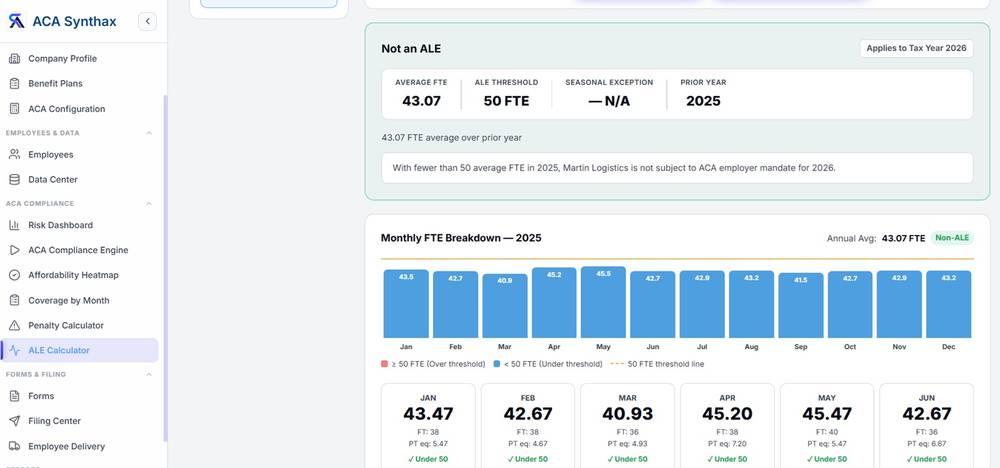Click the ALE Calculator pulse icon
The width and height of the screenshot is (1000, 468).
point(14,351)
